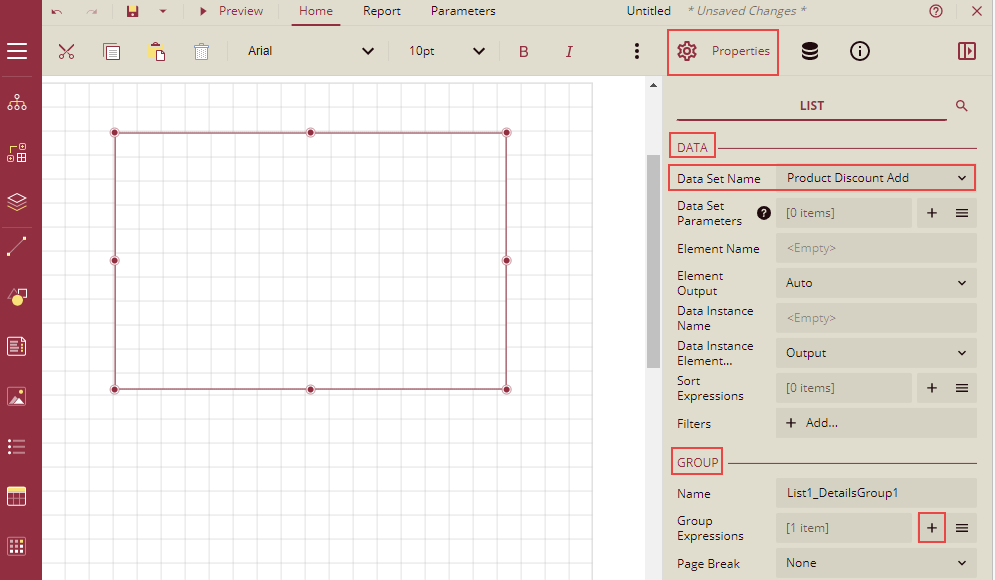Add a filter with Add... button
Image resolution: width=995 pixels, height=580 pixels.
[876, 423]
